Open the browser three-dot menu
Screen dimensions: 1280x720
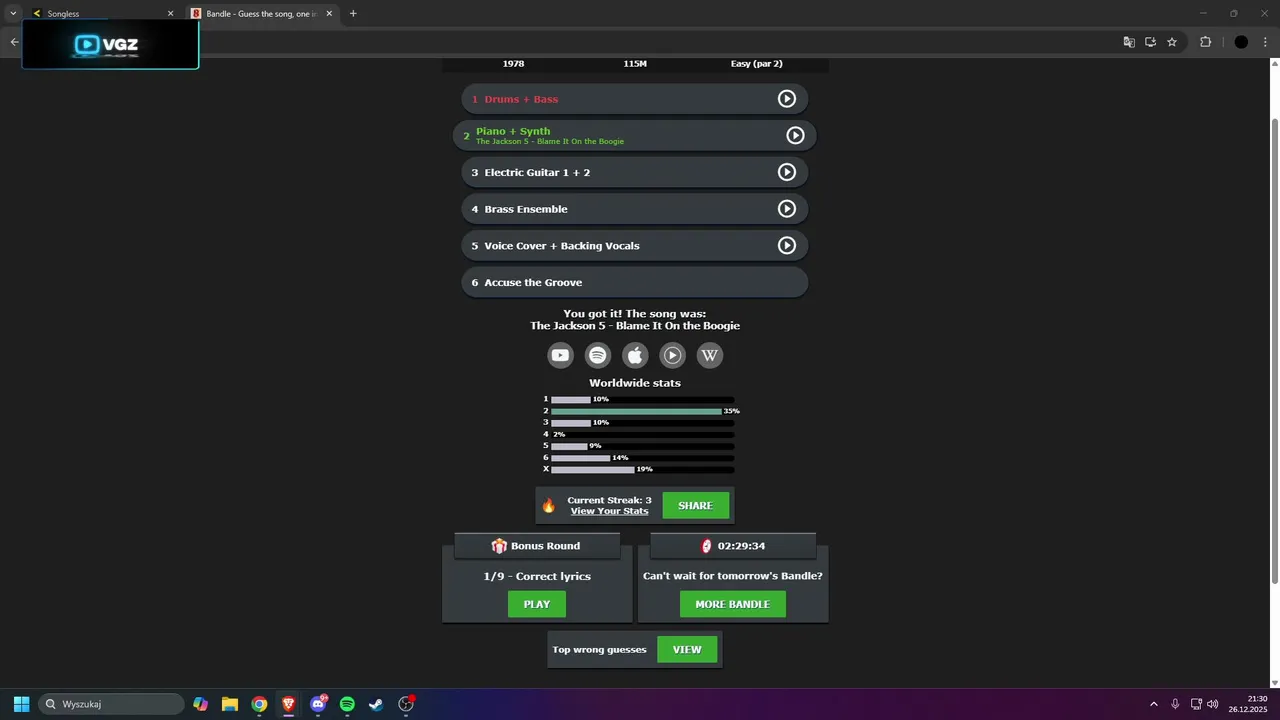point(1266,42)
